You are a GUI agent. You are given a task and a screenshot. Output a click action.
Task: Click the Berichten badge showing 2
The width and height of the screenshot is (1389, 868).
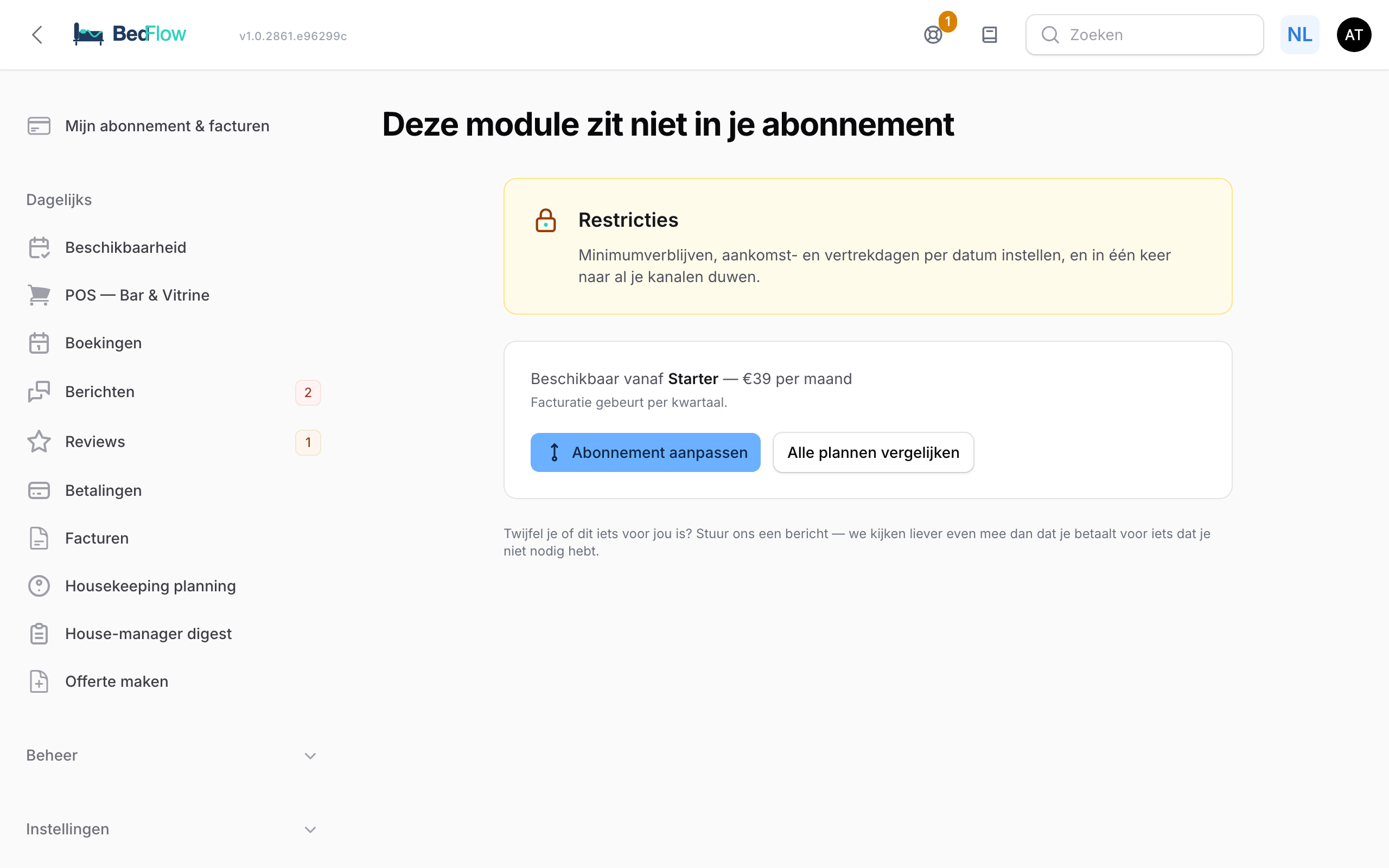(x=308, y=393)
